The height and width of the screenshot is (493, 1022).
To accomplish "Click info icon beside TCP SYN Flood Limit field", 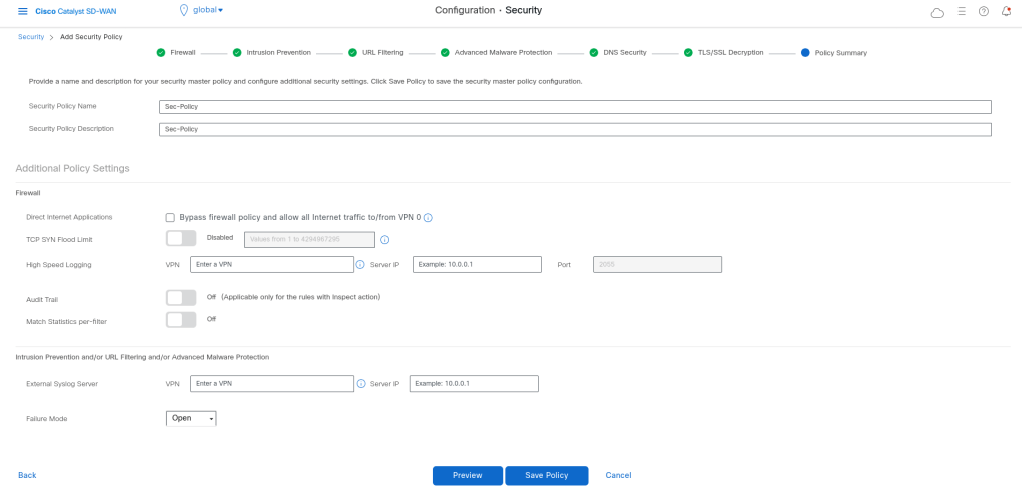I will [x=384, y=239].
